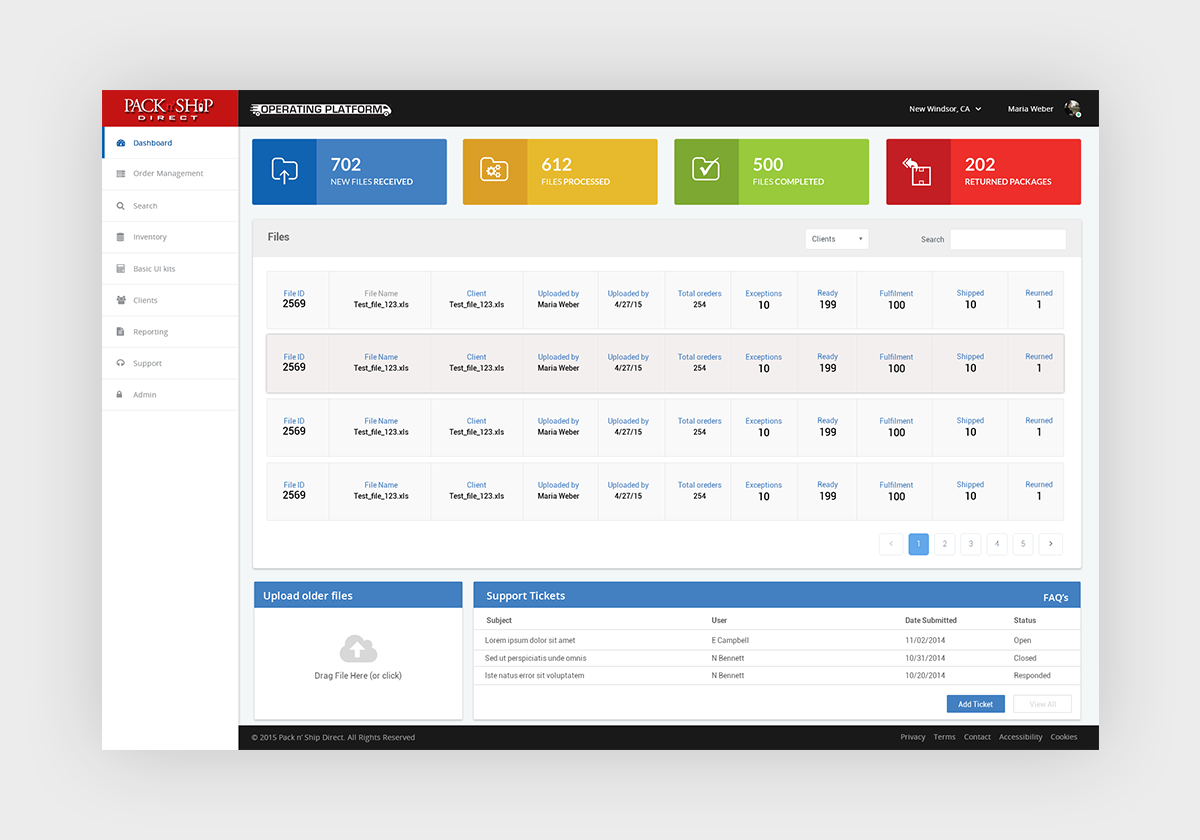Click the Files search input field
Image resolution: width=1200 pixels, height=840 pixels.
coord(1007,239)
